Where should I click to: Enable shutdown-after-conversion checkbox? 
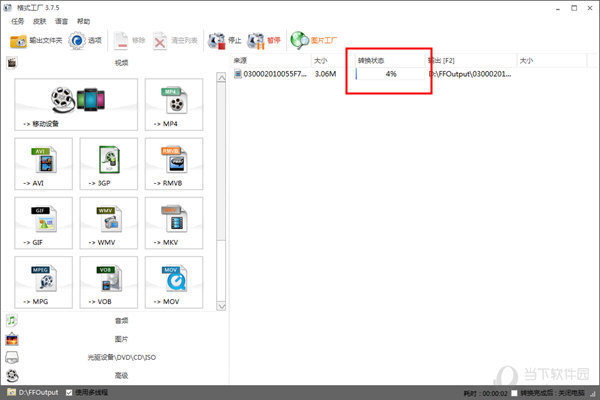coord(514,393)
